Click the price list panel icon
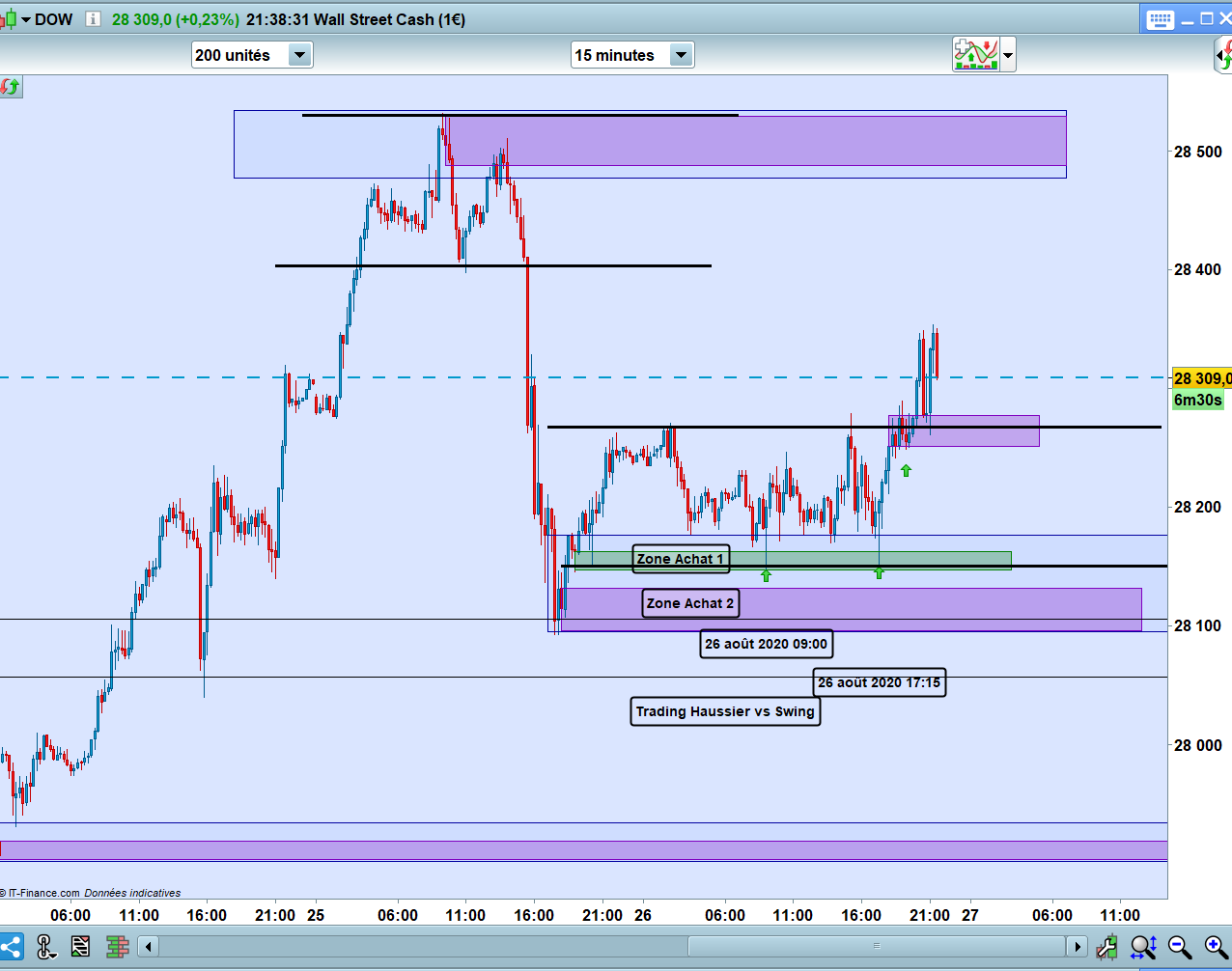This screenshot has width=1232, height=971. 81,947
